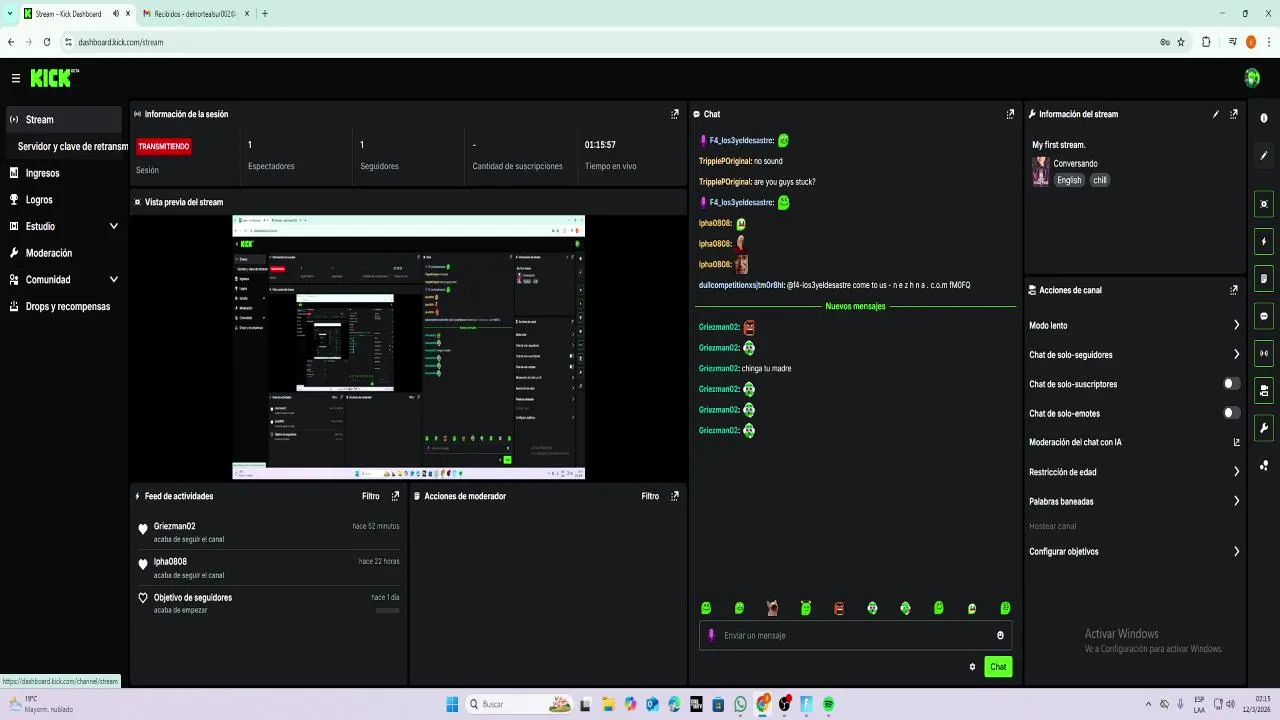Go to Ingresos in sidebar
Image resolution: width=1280 pixels, height=720 pixels.
(x=64, y=173)
